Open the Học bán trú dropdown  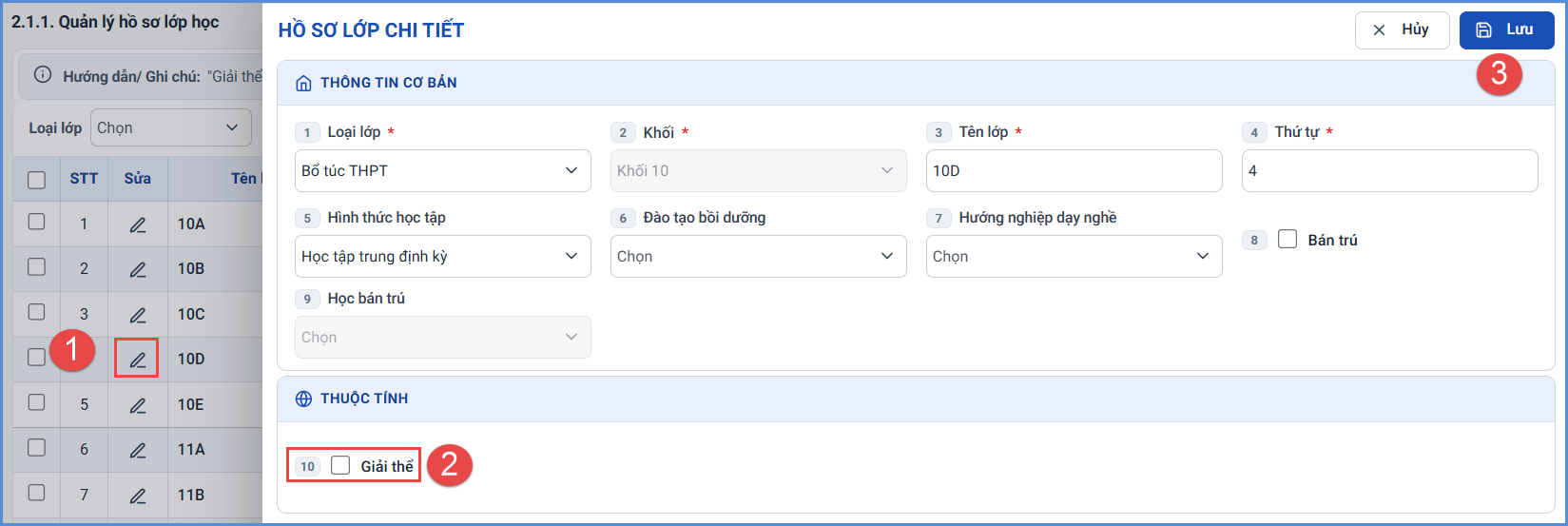pyautogui.click(x=443, y=337)
